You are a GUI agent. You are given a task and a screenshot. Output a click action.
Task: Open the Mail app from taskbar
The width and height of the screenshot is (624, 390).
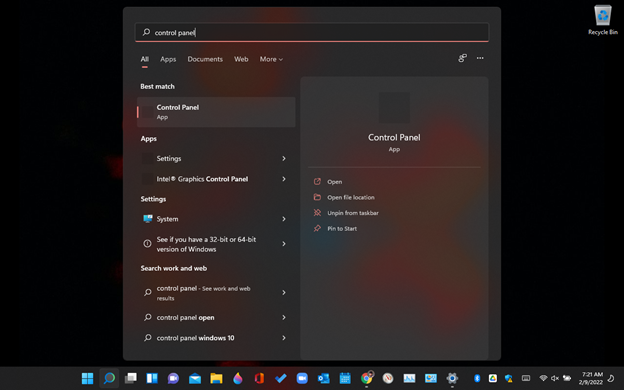(x=195, y=378)
